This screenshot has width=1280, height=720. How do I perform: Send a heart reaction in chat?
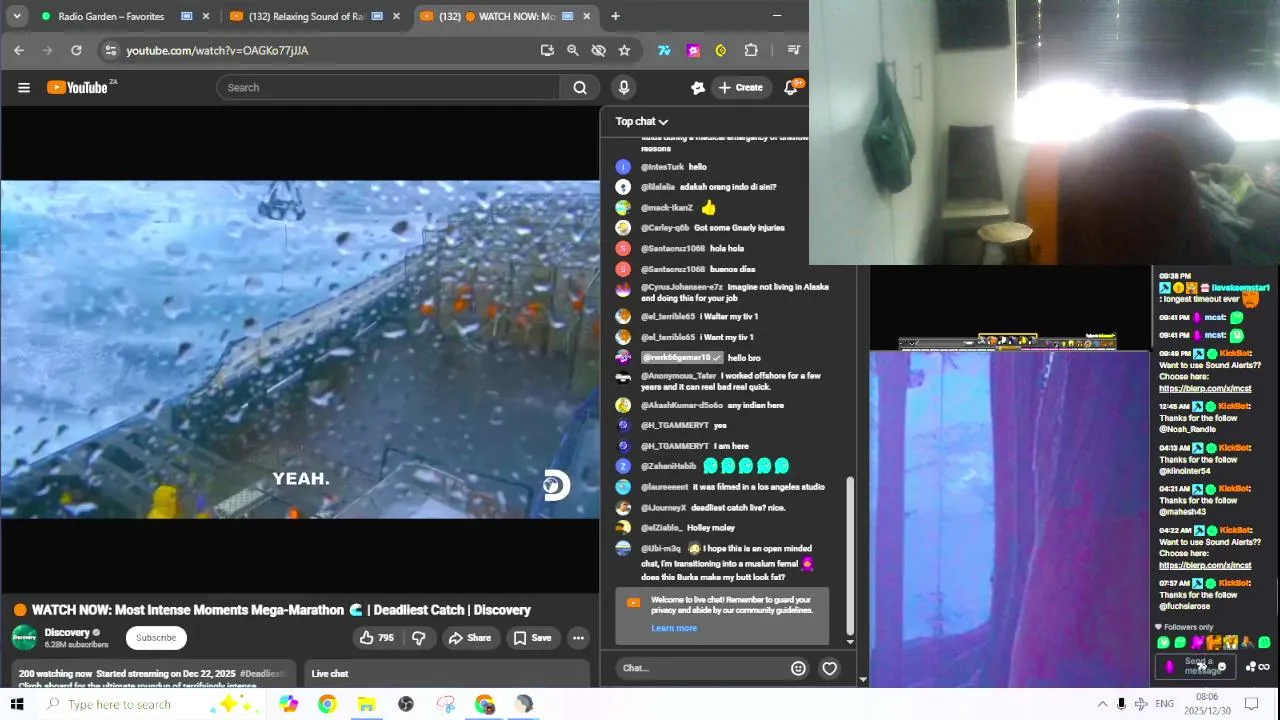829,668
